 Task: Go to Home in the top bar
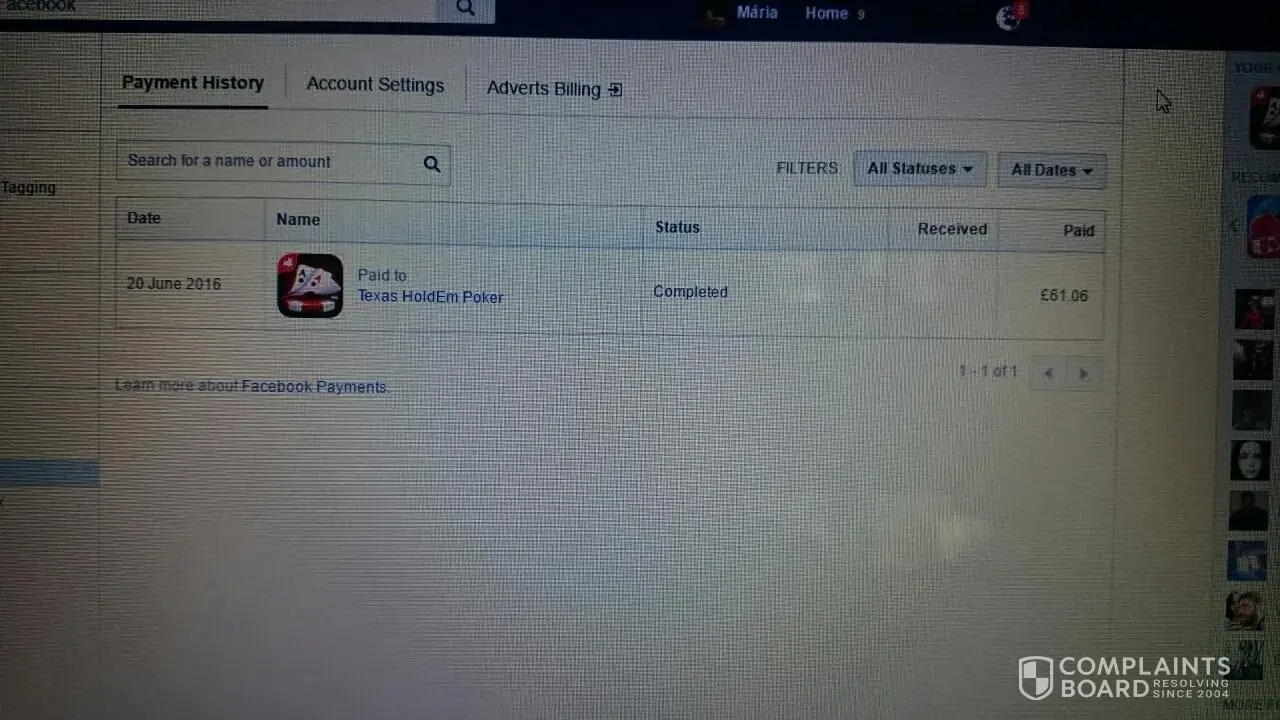point(827,13)
